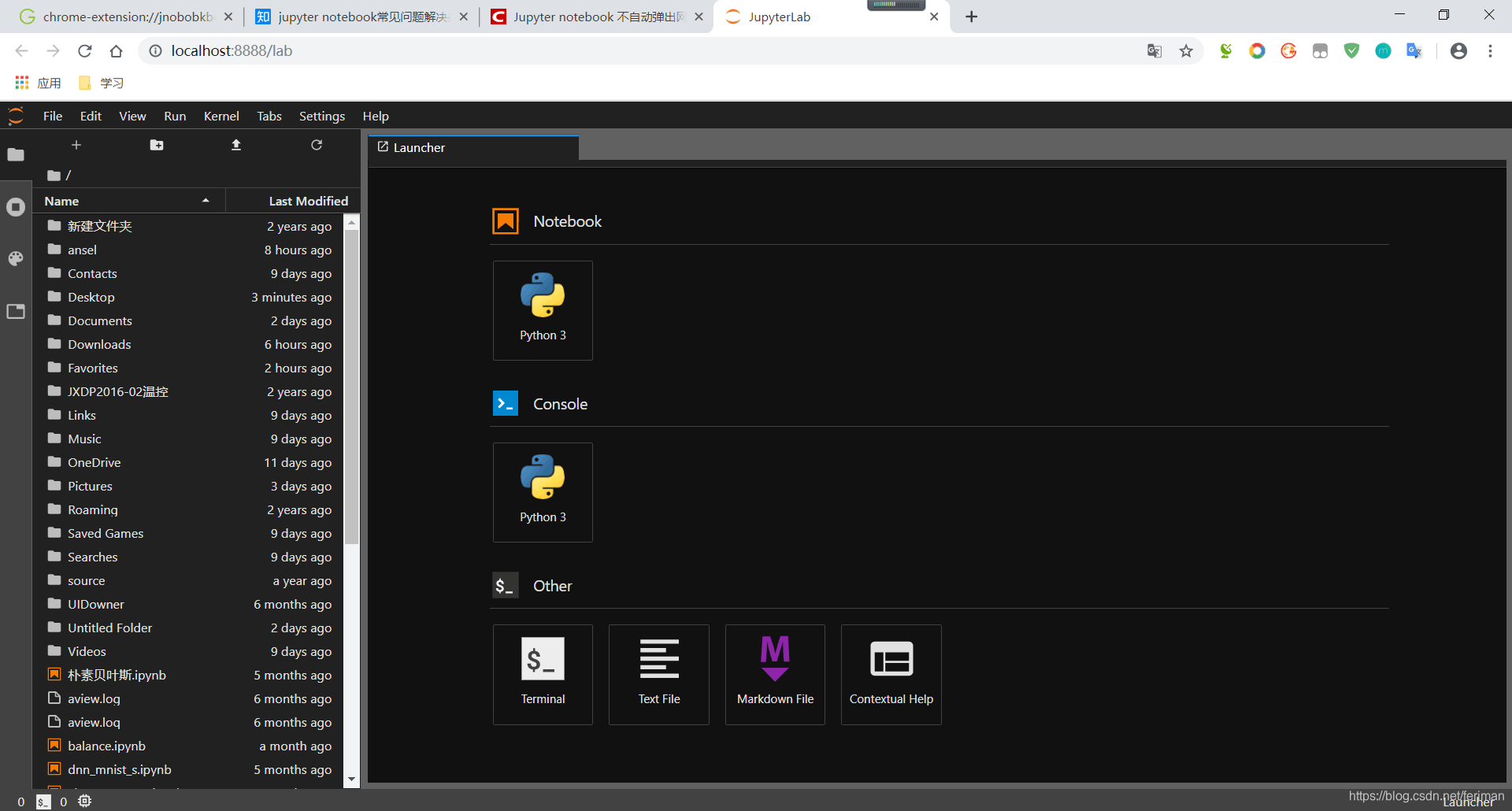Click the browser reload button

[85, 51]
